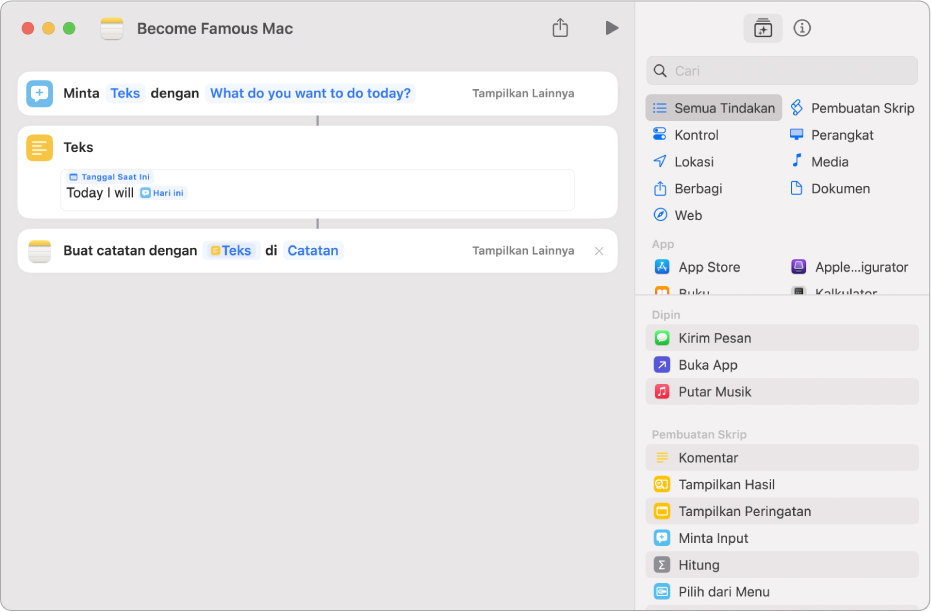Open the action library panel icon
The width and height of the screenshot is (931, 612).
[x=763, y=28]
